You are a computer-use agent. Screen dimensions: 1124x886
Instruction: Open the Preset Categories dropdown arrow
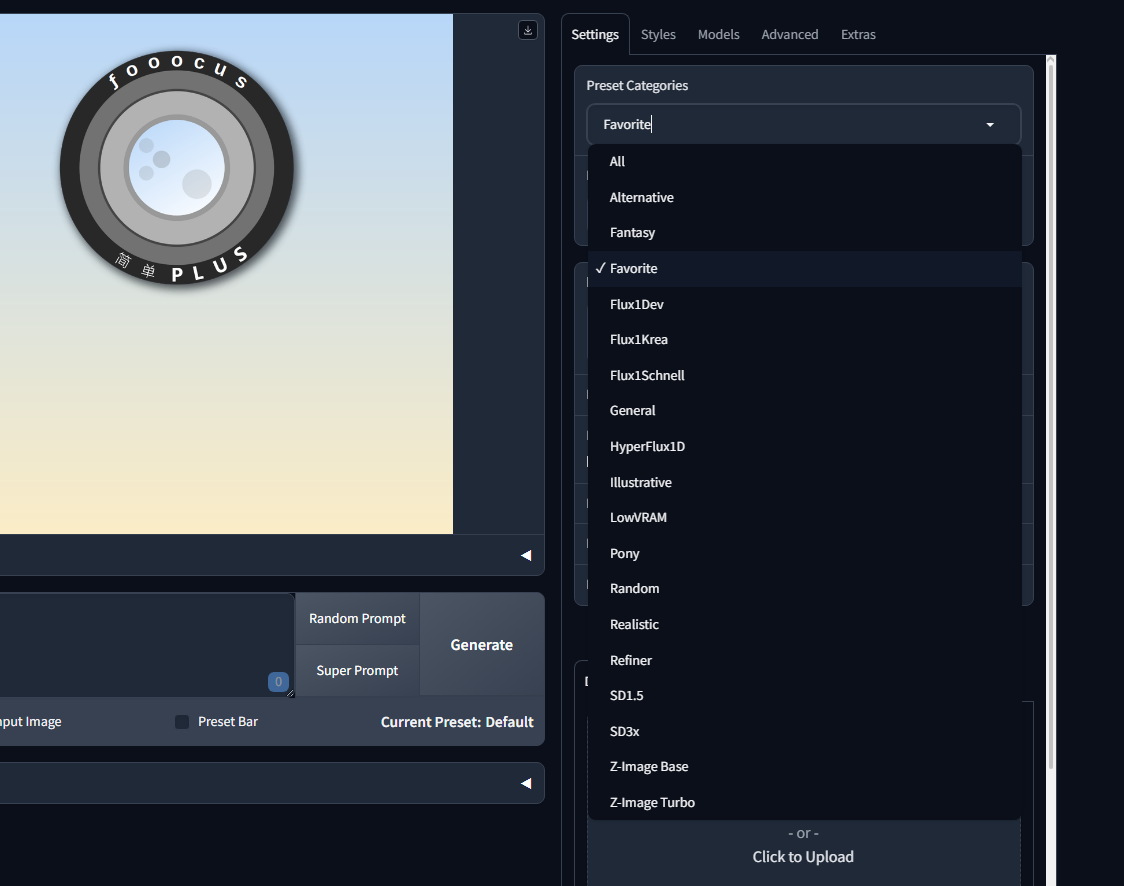990,125
